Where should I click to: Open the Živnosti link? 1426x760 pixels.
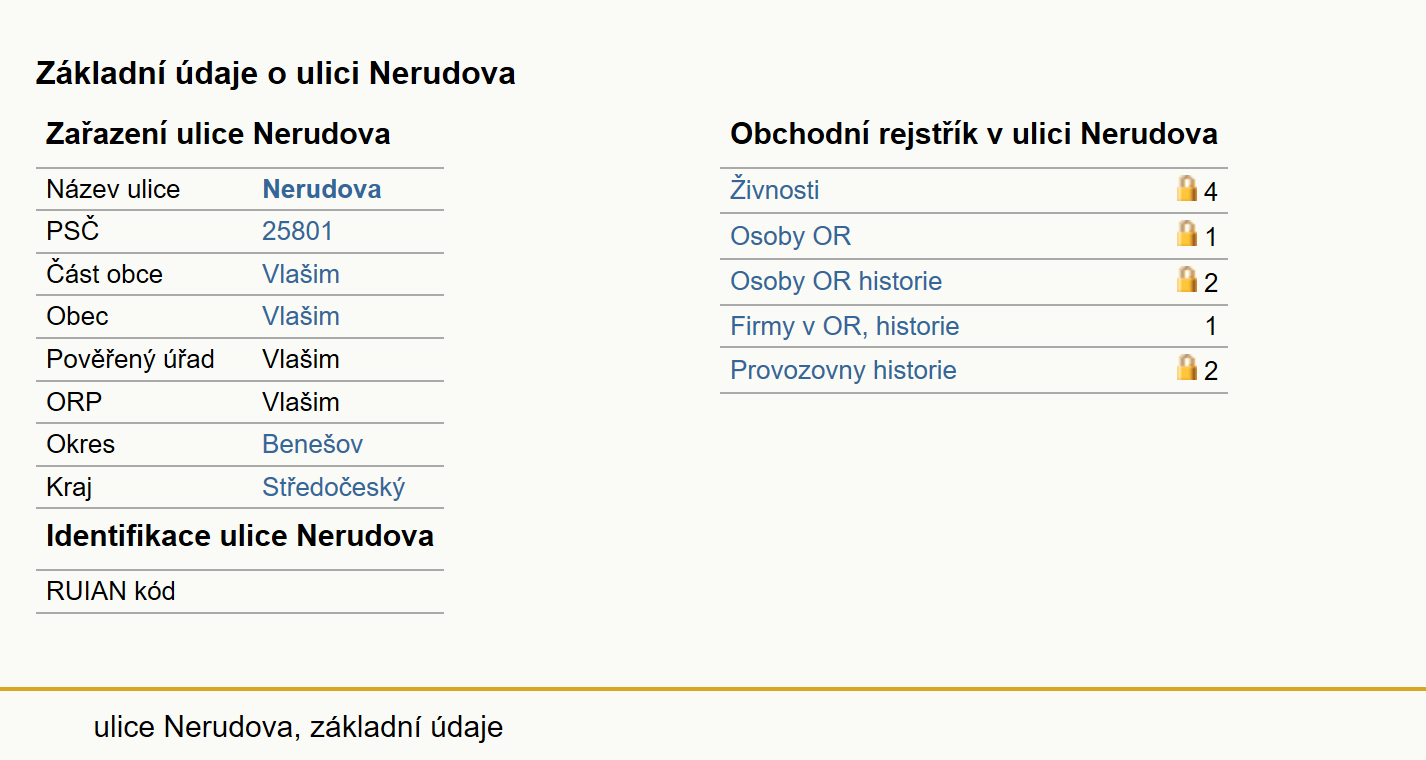pos(775,190)
